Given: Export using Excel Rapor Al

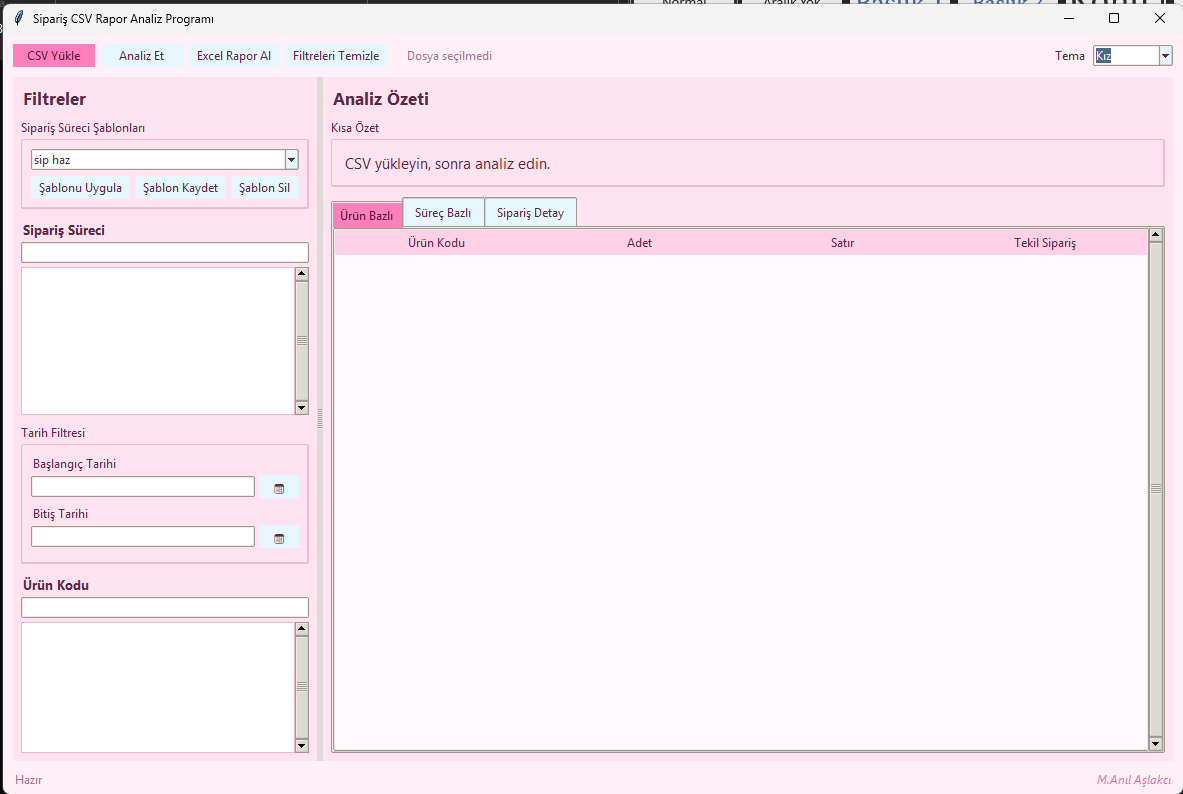Looking at the screenshot, I should pyautogui.click(x=234, y=56).
